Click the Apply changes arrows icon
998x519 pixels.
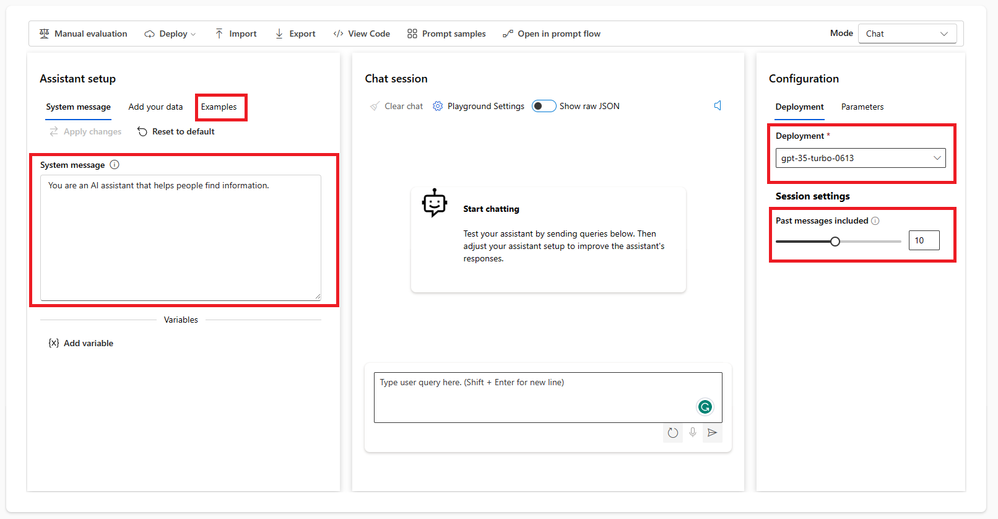53,131
